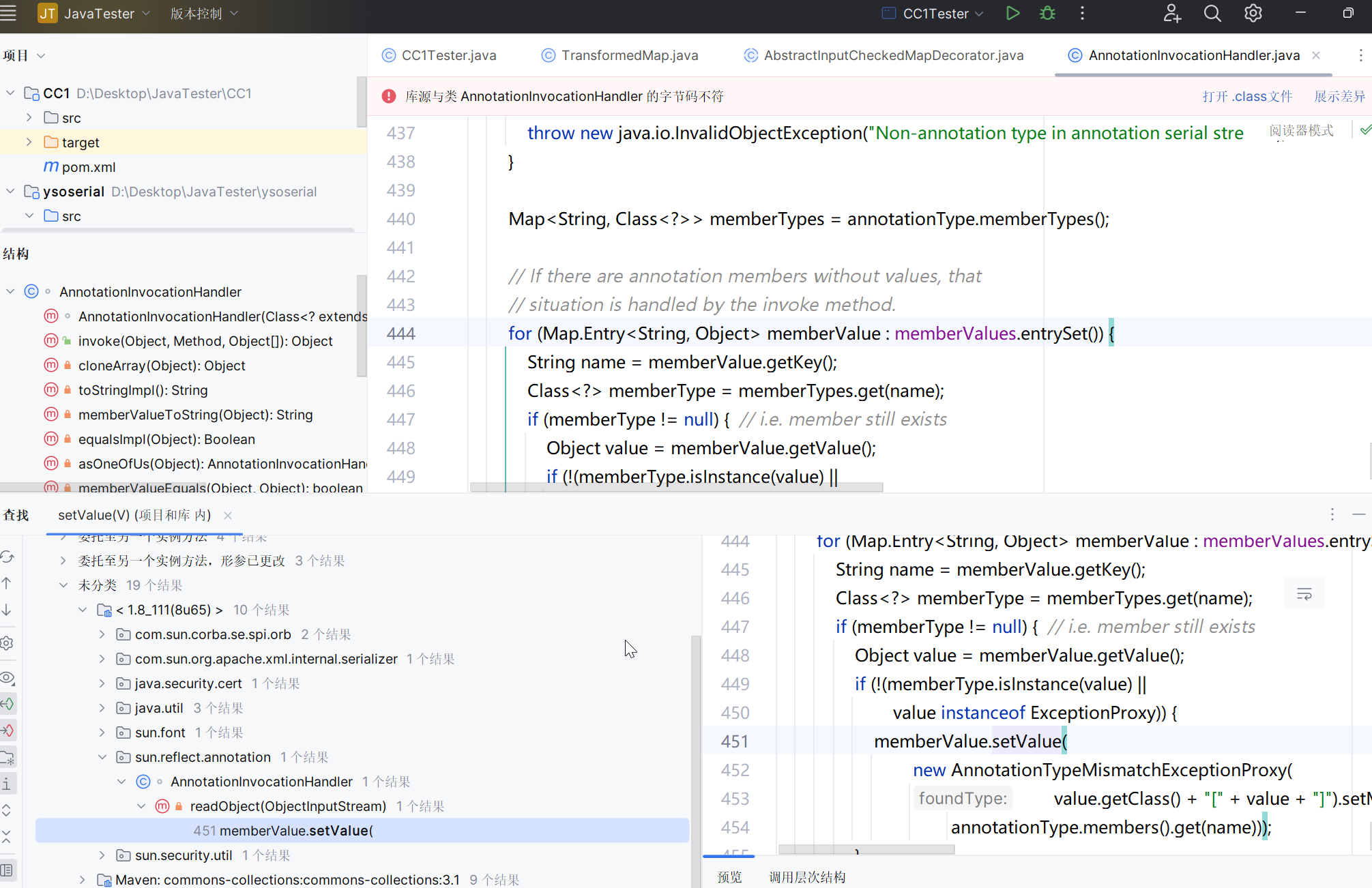Run the CC1Tester configuration
The height and width of the screenshot is (888, 1372).
pos(1012,14)
